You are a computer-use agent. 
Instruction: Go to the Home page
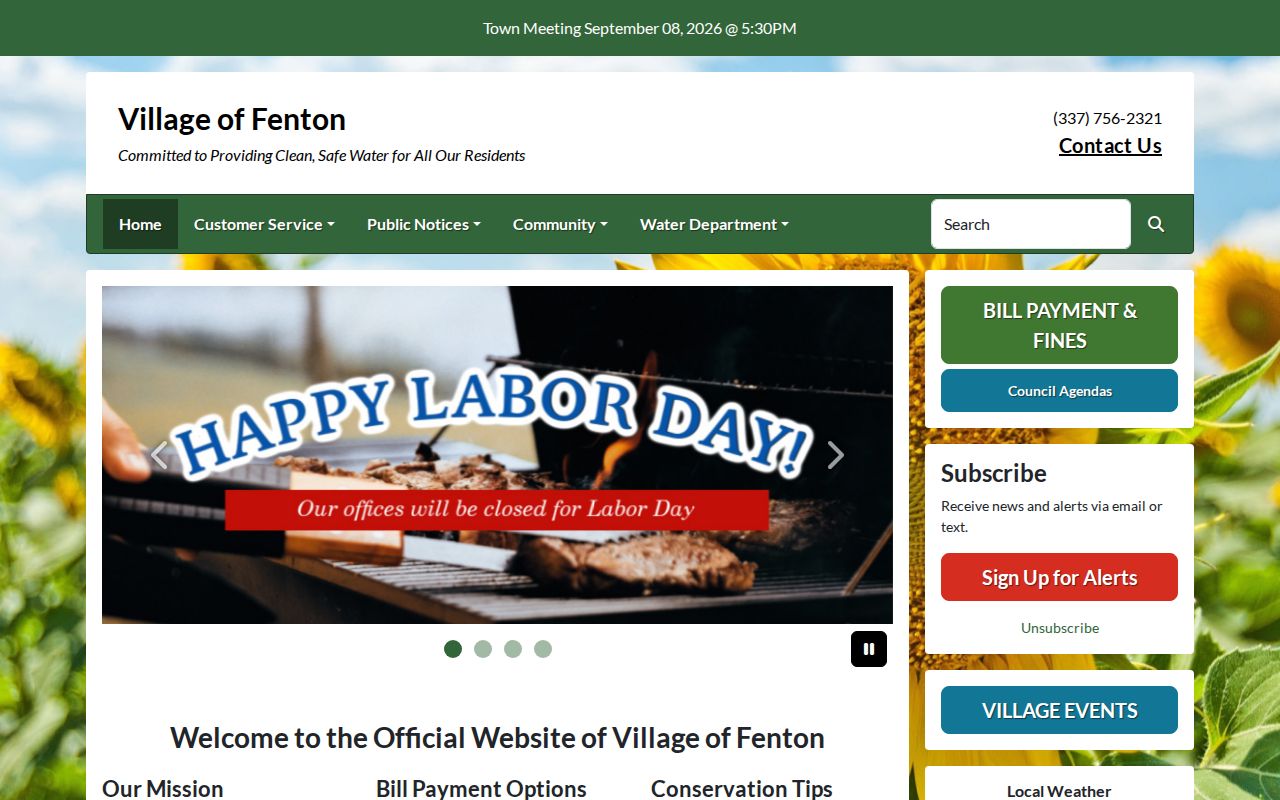(x=140, y=224)
